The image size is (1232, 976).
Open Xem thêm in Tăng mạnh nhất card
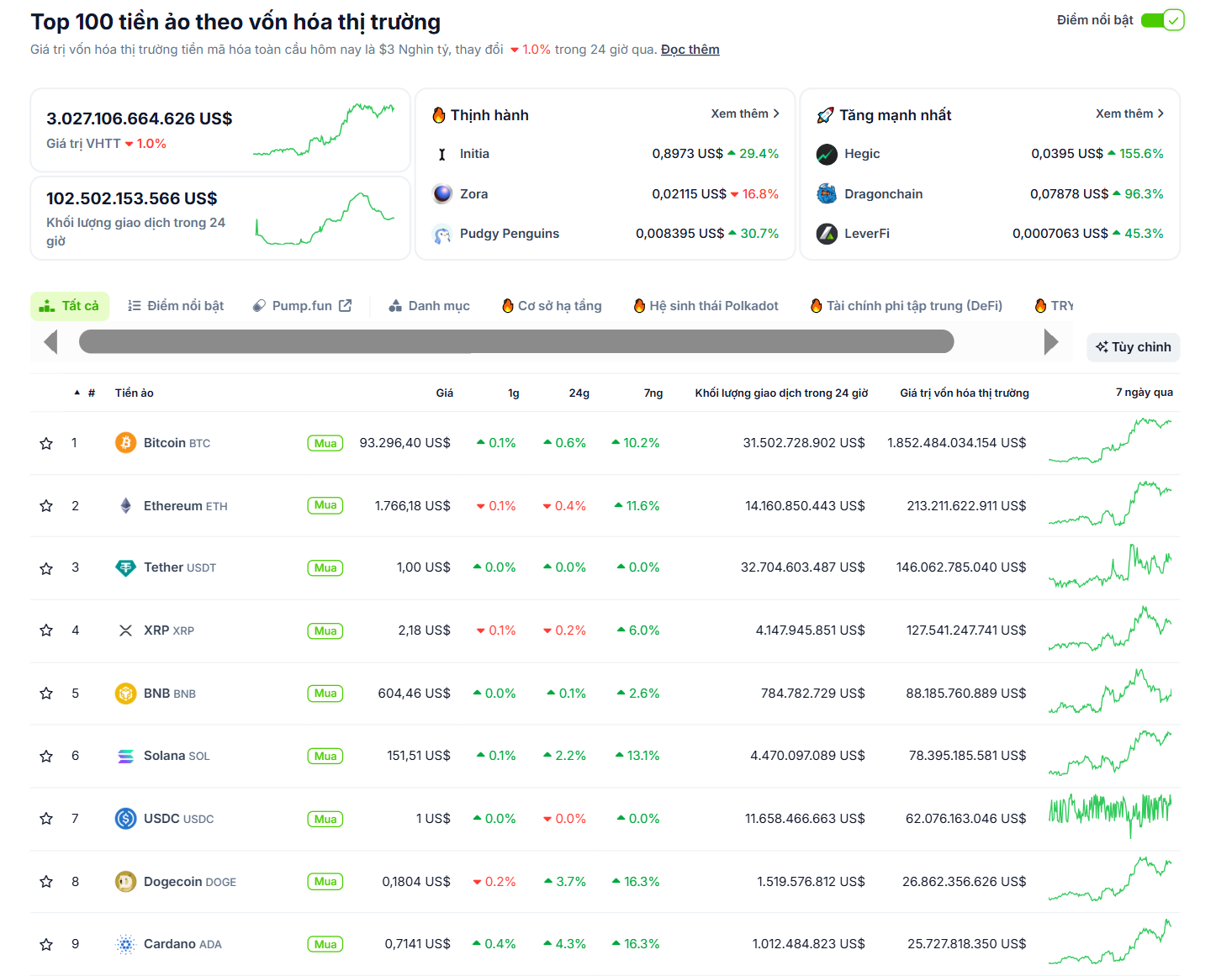1129,113
